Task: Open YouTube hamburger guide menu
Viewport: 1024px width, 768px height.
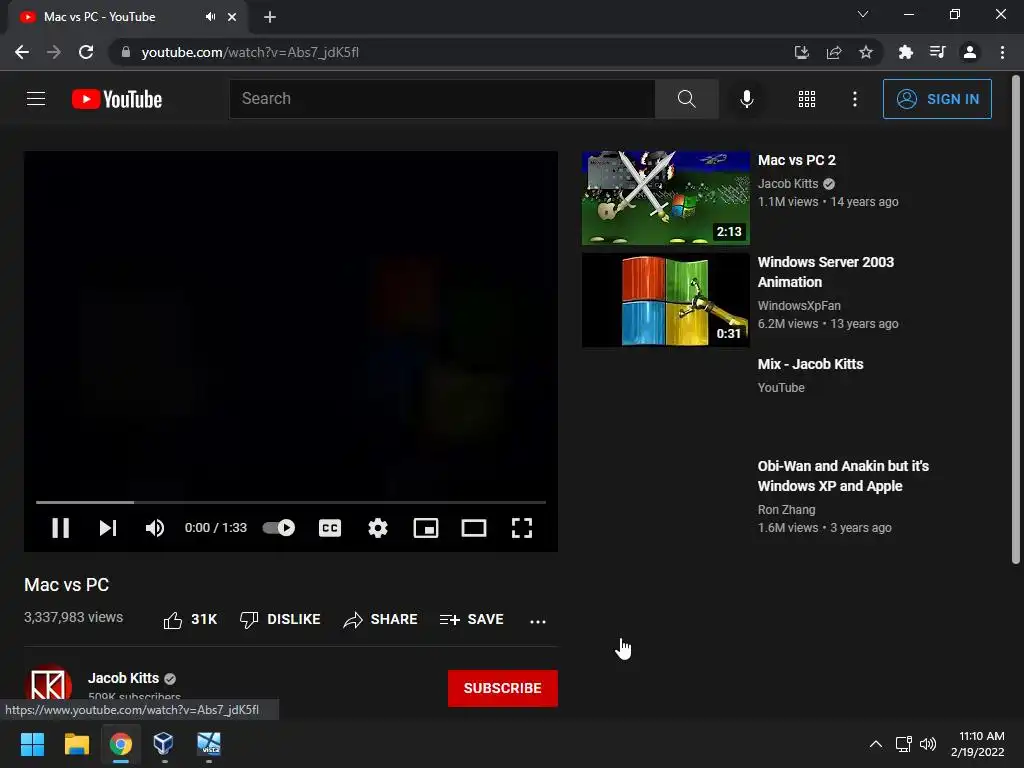Action: 36,99
